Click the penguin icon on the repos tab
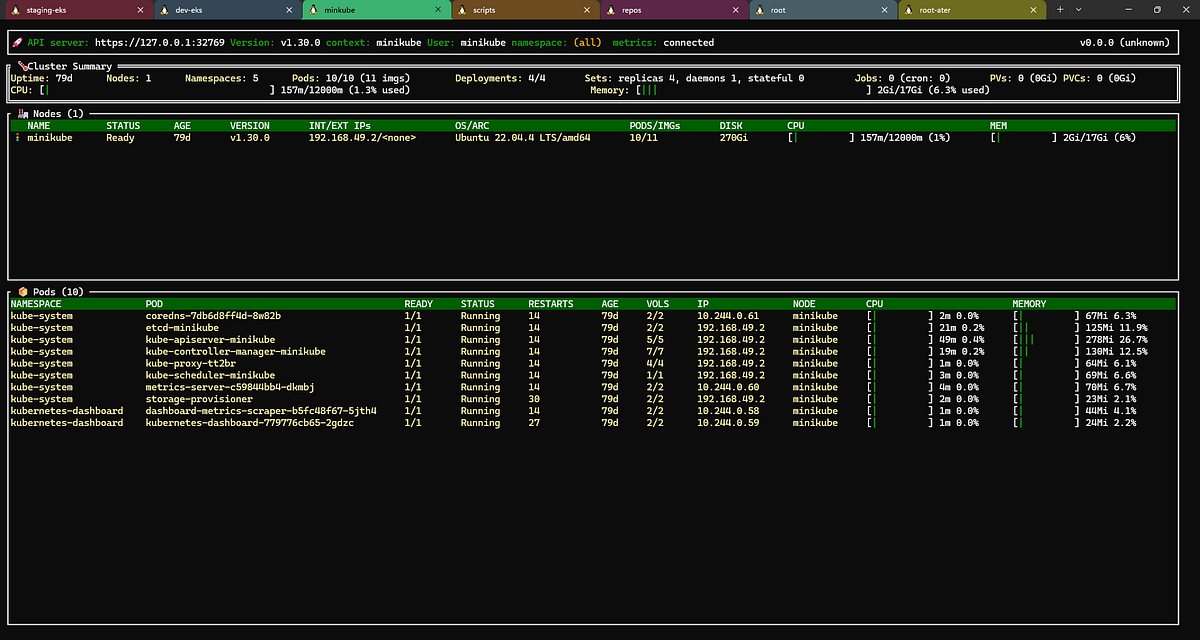The width and height of the screenshot is (1200, 640). (x=611, y=9)
